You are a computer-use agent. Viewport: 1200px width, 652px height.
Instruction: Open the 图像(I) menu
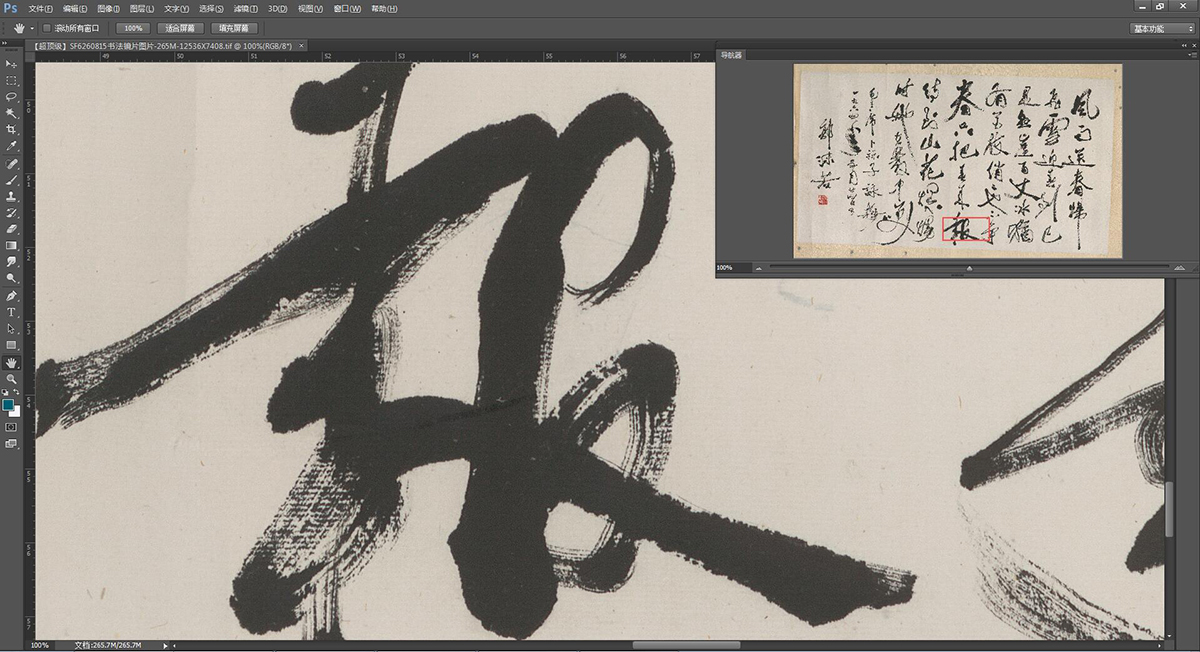[x=108, y=8]
